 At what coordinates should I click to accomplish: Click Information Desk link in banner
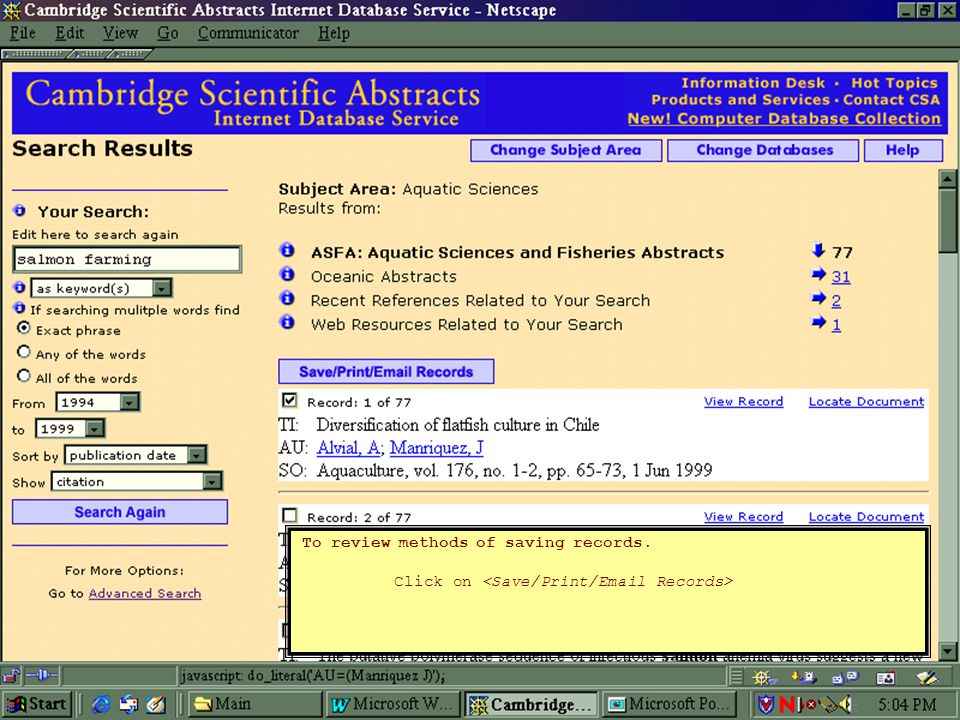753,83
